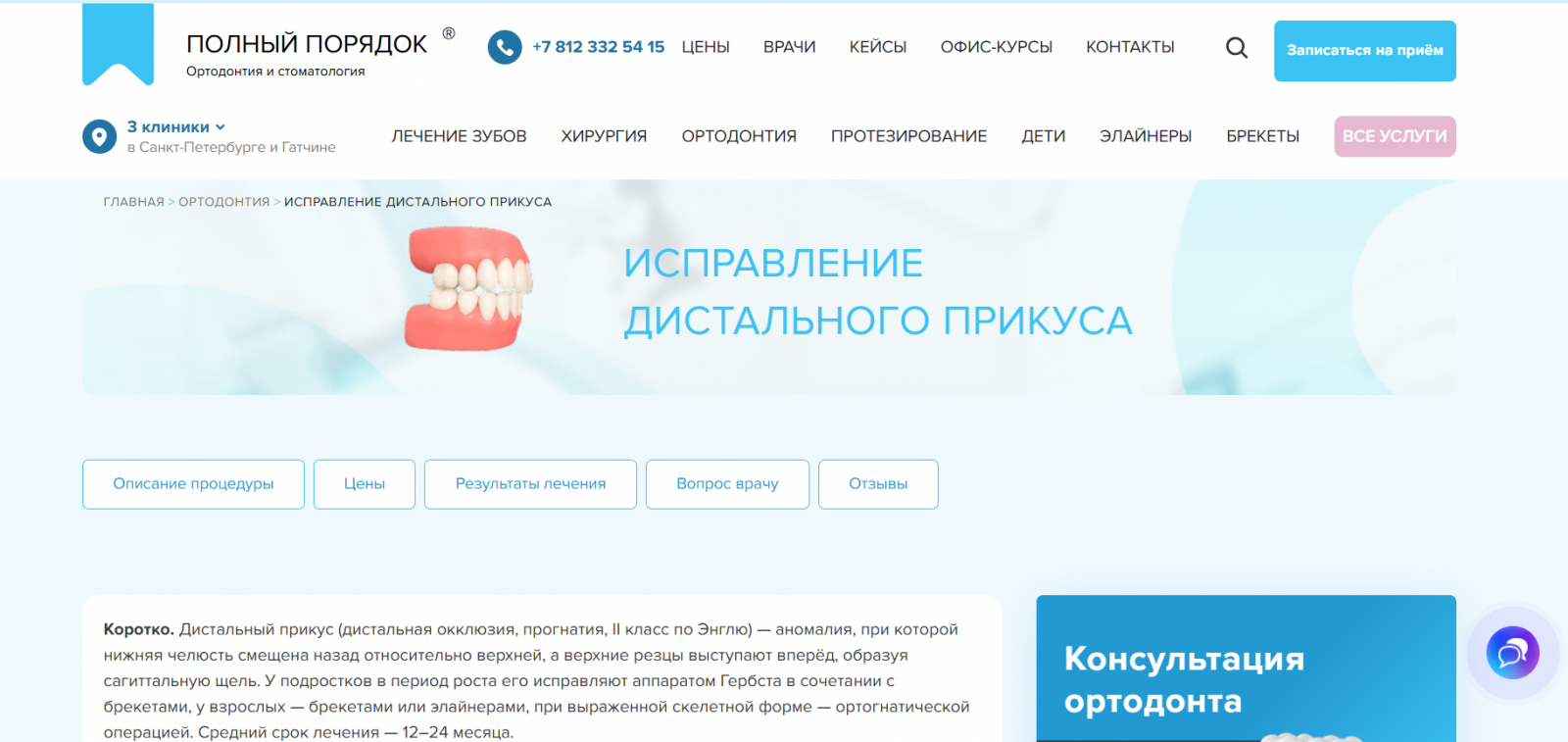This screenshot has height=742, width=1568.
Task: Click the teeth jaw model image
Action: pos(468,288)
